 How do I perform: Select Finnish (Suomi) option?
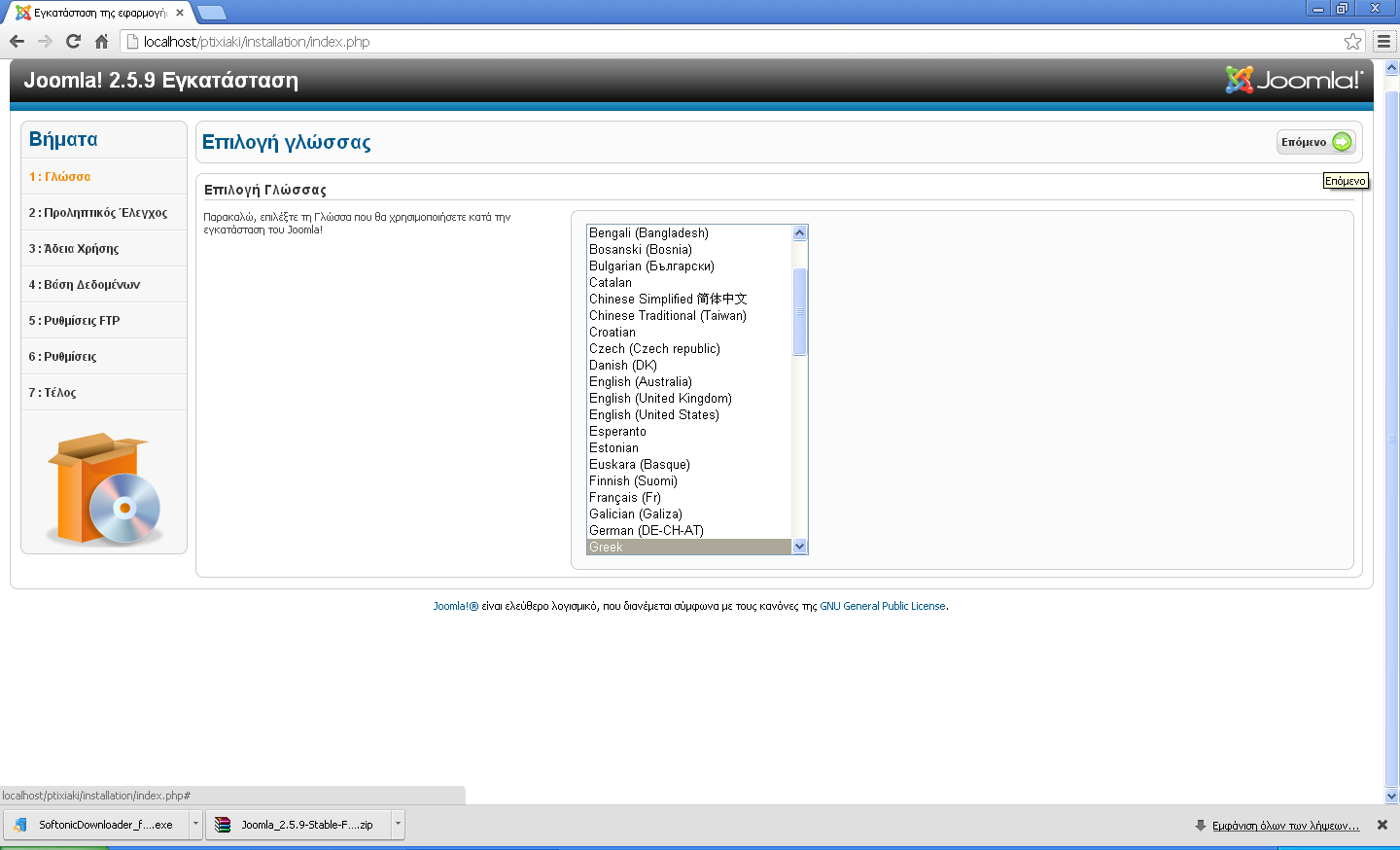point(689,481)
